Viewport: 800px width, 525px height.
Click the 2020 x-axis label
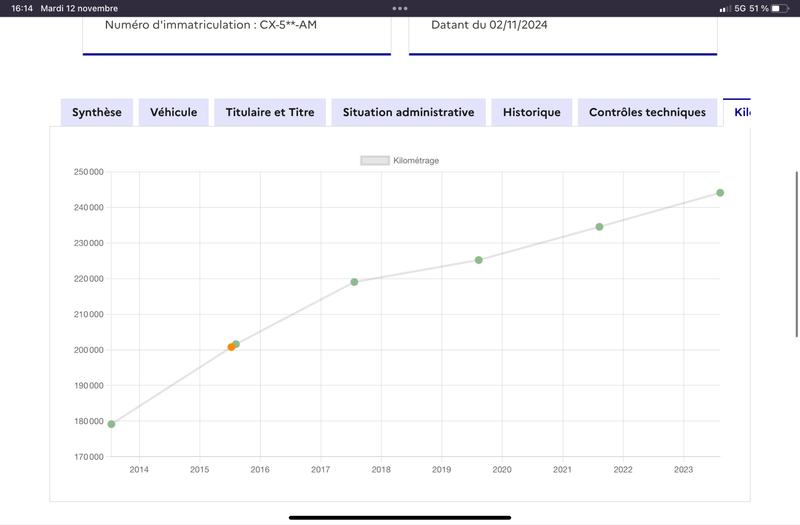point(502,469)
